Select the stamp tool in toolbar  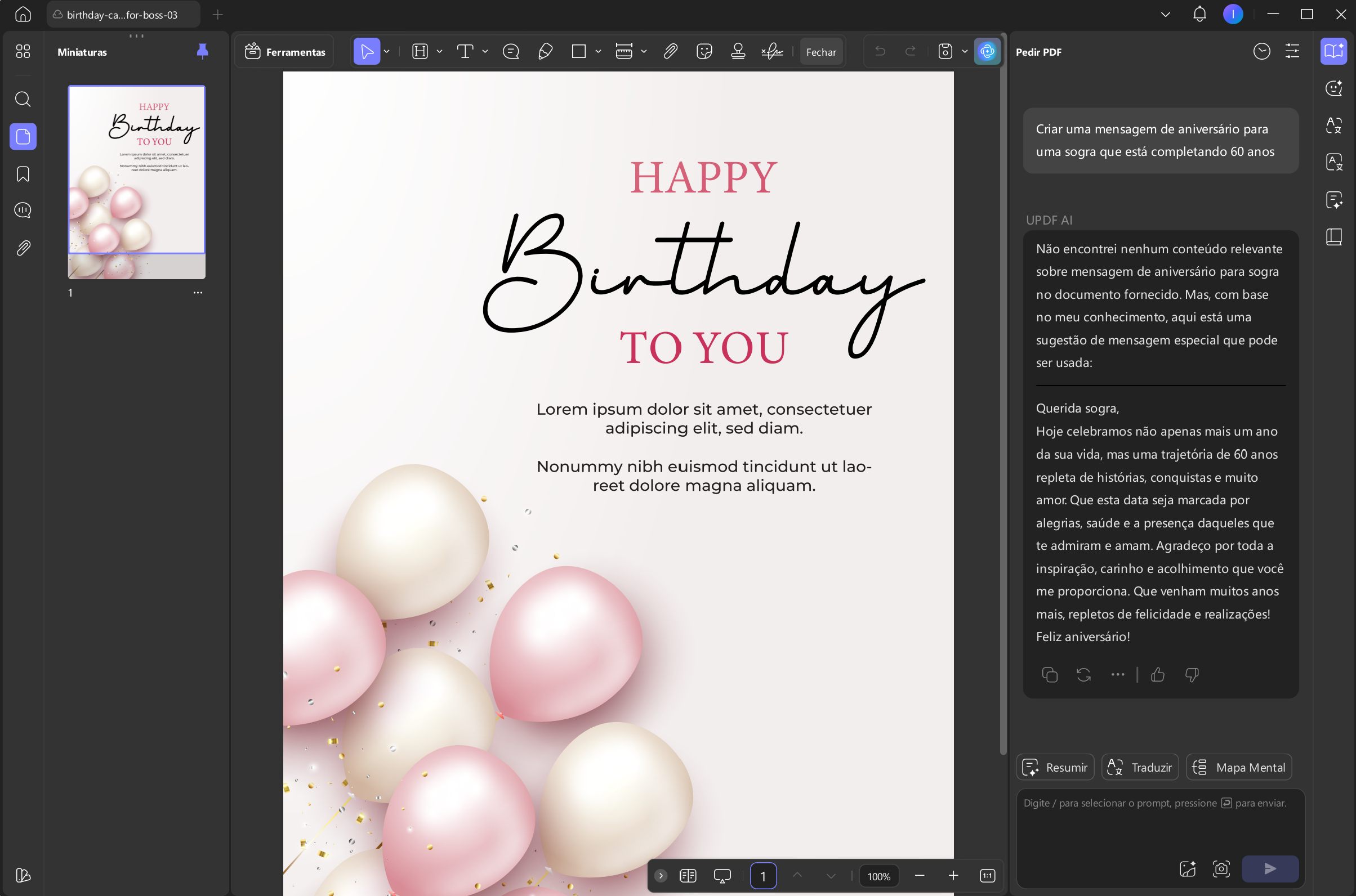[x=738, y=51]
